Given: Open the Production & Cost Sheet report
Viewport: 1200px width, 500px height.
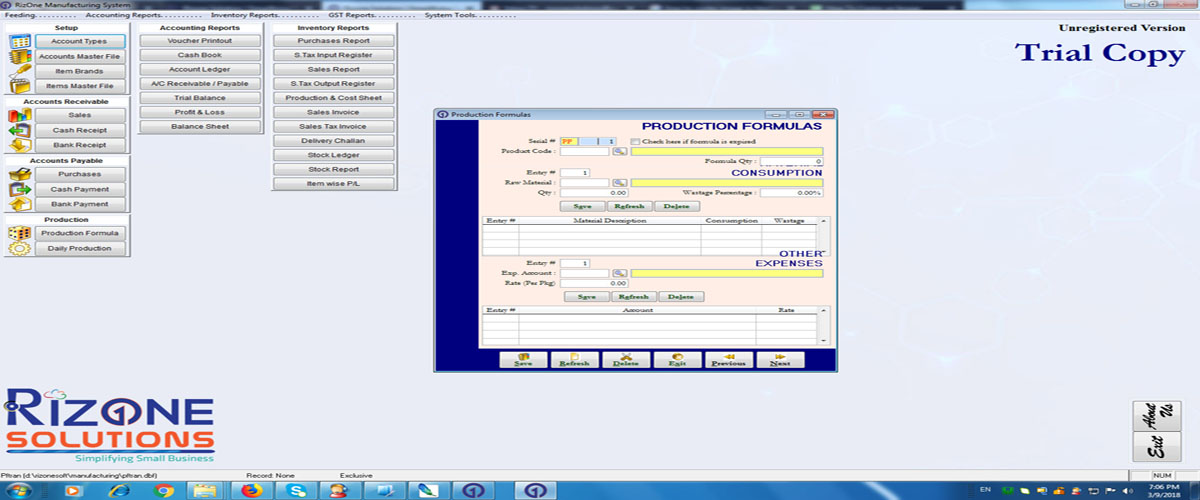Looking at the screenshot, I should (x=333, y=98).
